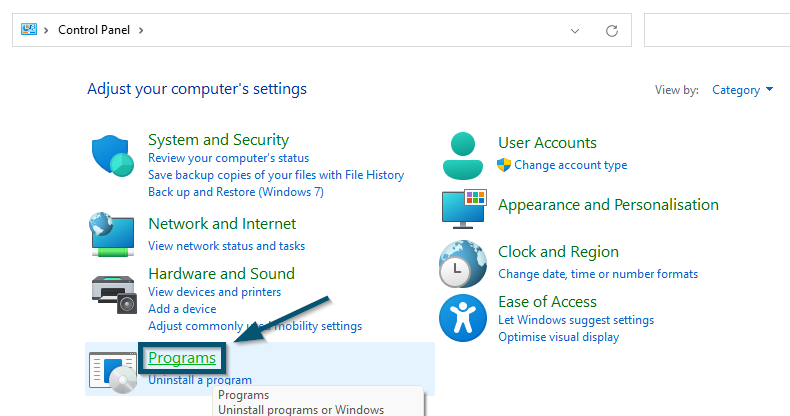
Task: Click the Clock and Region globe clock icon
Action: click(463, 264)
